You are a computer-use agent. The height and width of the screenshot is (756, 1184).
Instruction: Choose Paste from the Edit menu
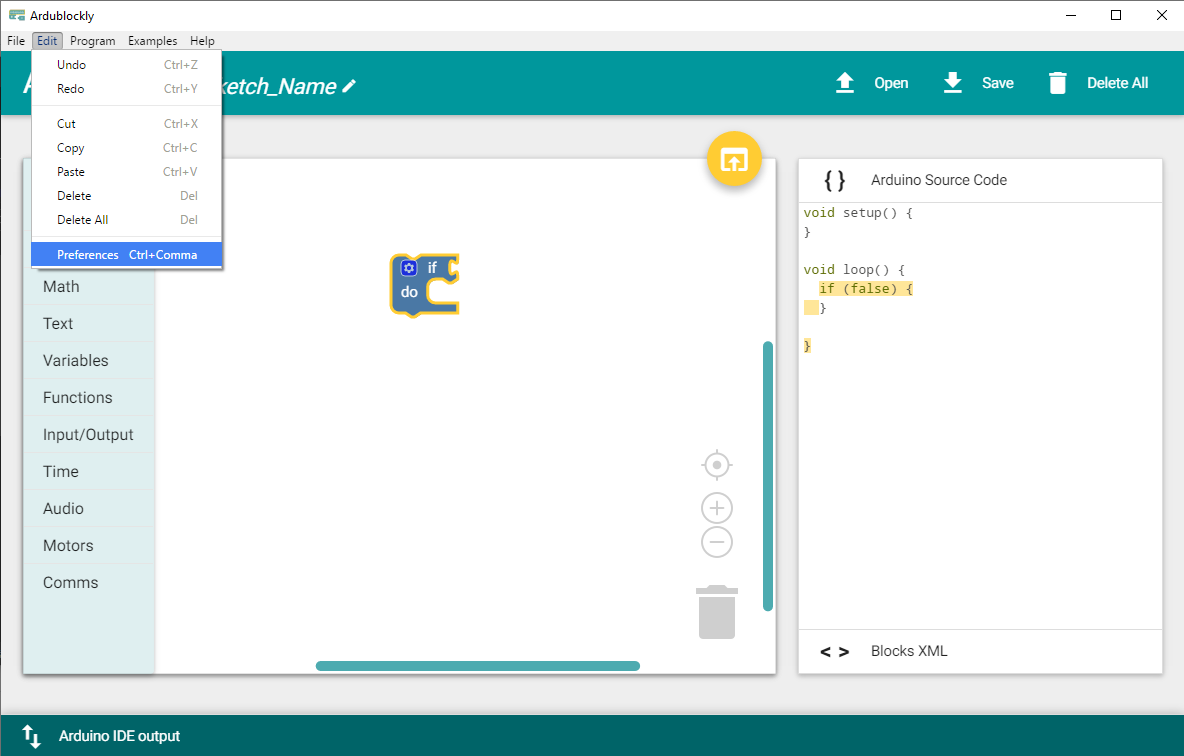point(127,172)
